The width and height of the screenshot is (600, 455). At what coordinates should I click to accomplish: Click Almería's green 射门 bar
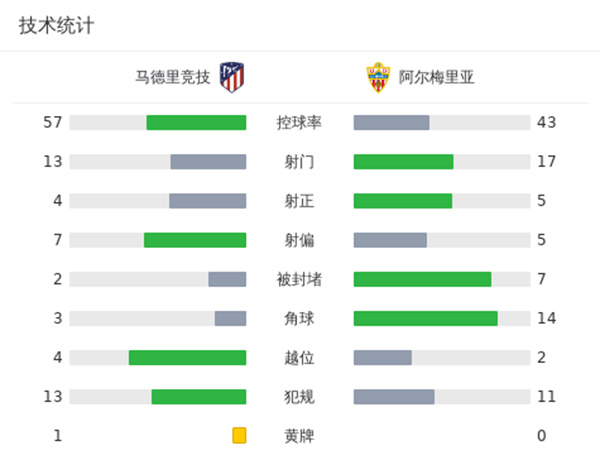coord(403,162)
